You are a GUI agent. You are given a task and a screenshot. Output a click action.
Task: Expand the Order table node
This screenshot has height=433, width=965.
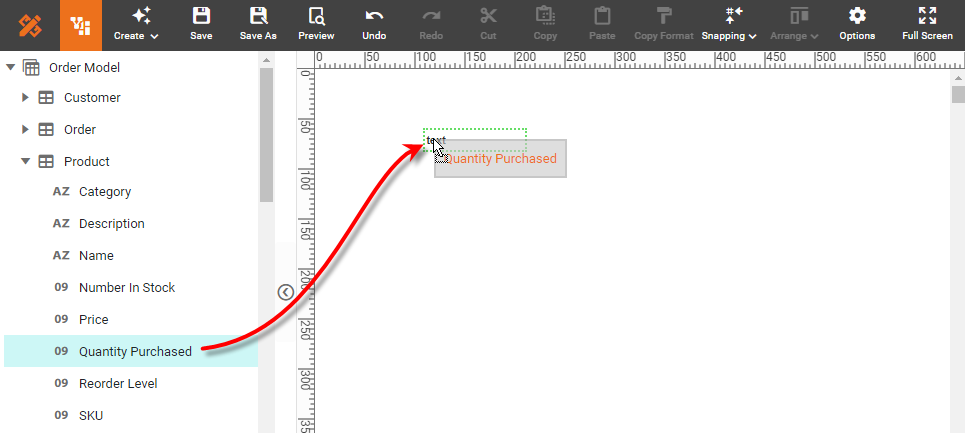[x=26, y=130]
